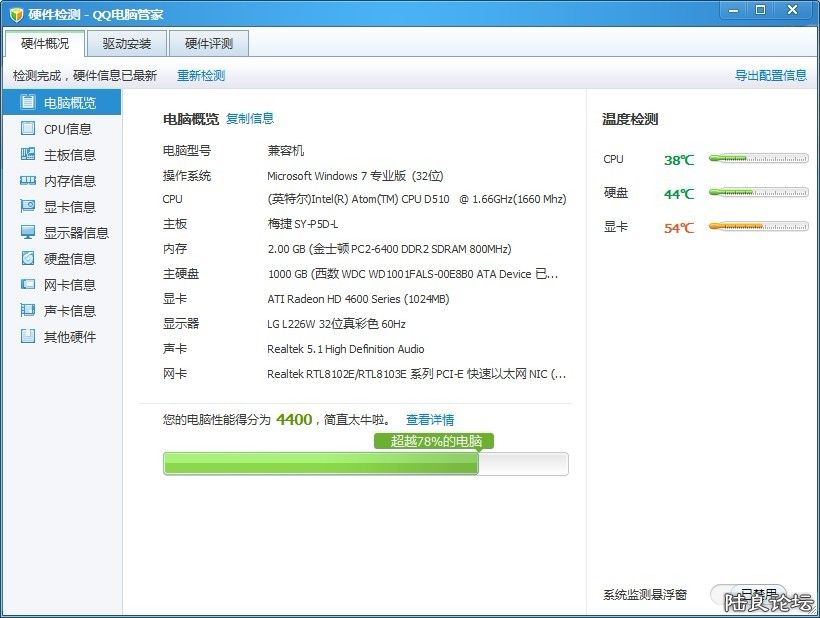The image size is (820, 618).
Task: Click the 内存信息 memory icon
Action: 27,181
